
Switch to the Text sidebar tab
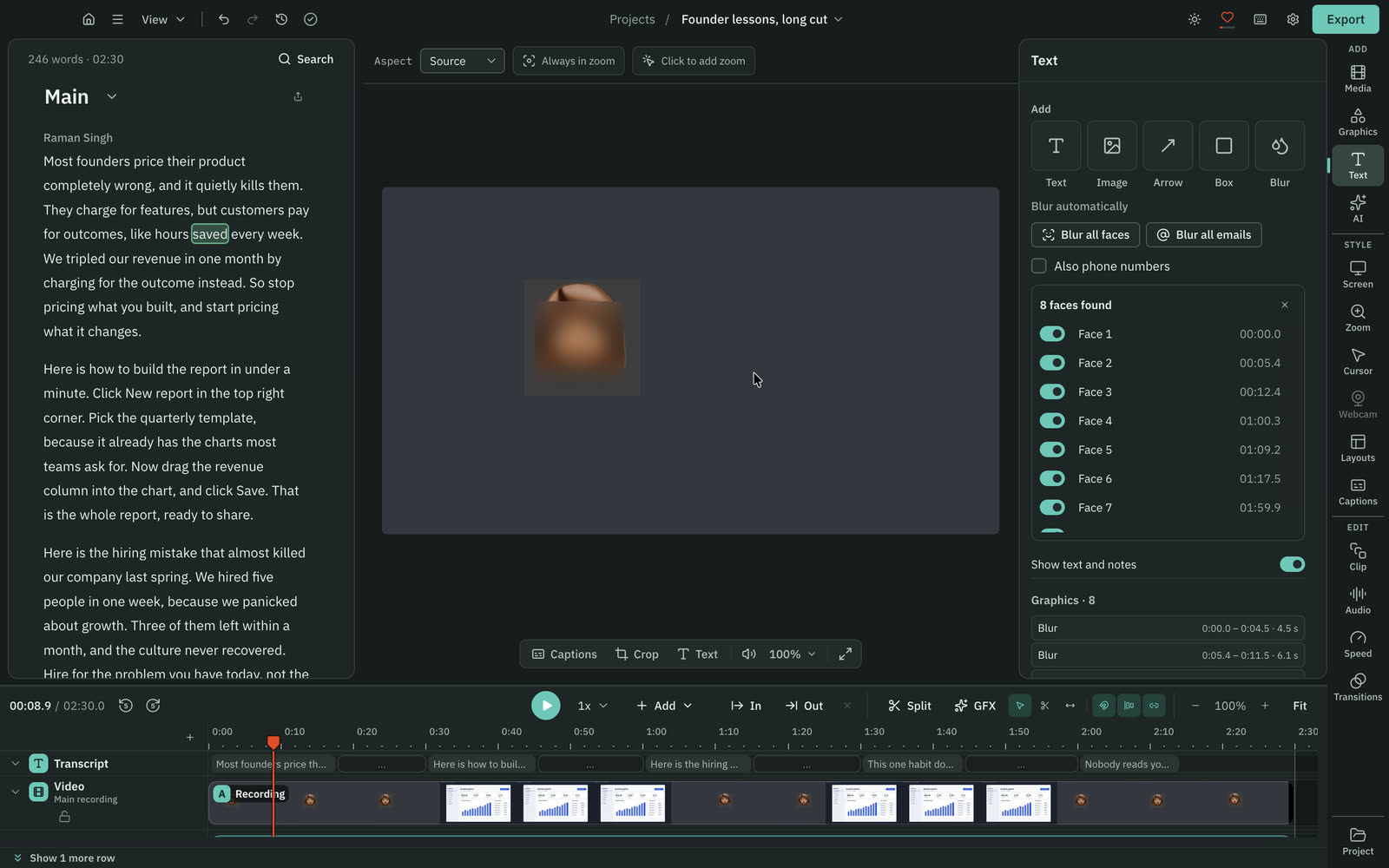pos(1358,165)
